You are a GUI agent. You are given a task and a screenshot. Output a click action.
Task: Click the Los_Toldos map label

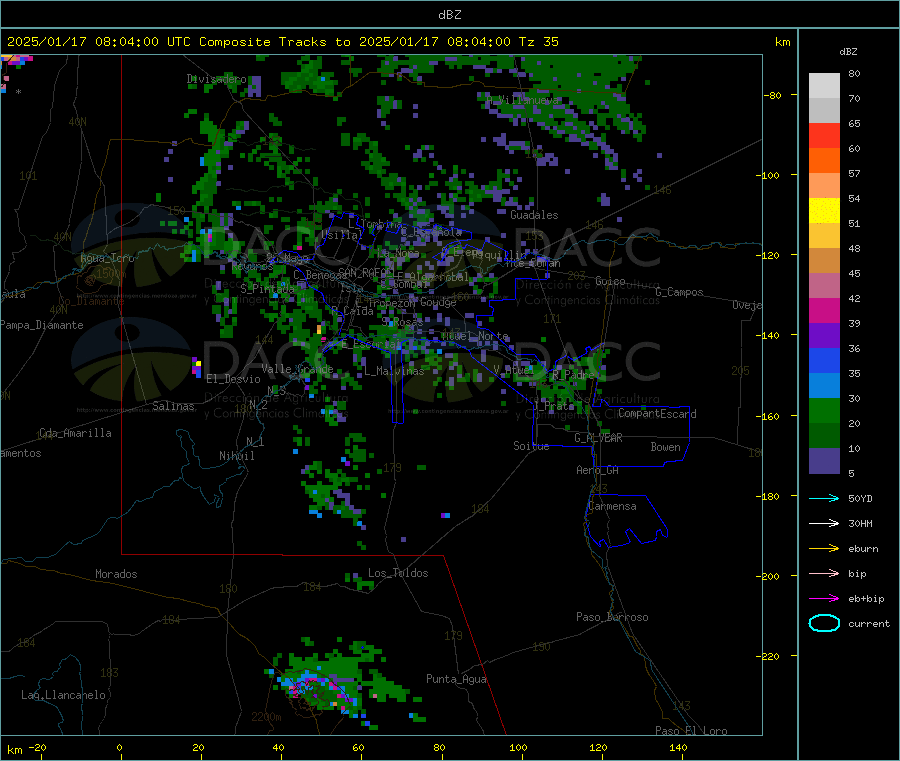pyautogui.click(x=398, y=573)
